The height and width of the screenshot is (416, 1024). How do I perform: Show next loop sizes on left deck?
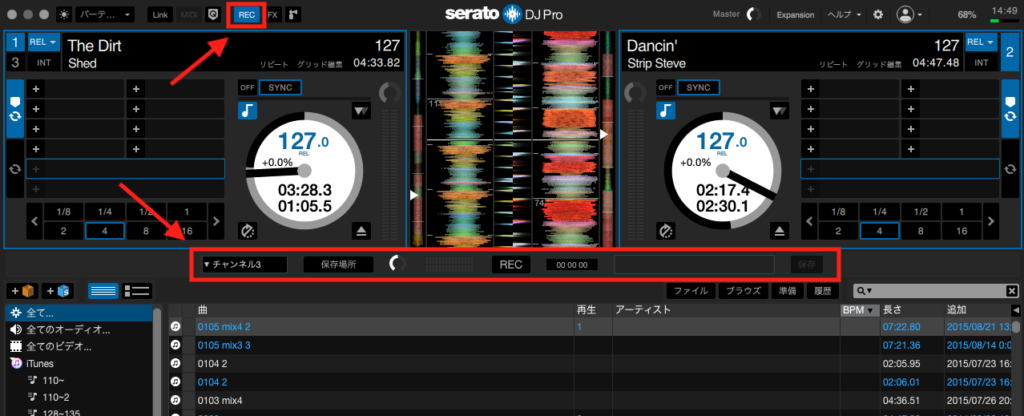click(x=216, y=222)
